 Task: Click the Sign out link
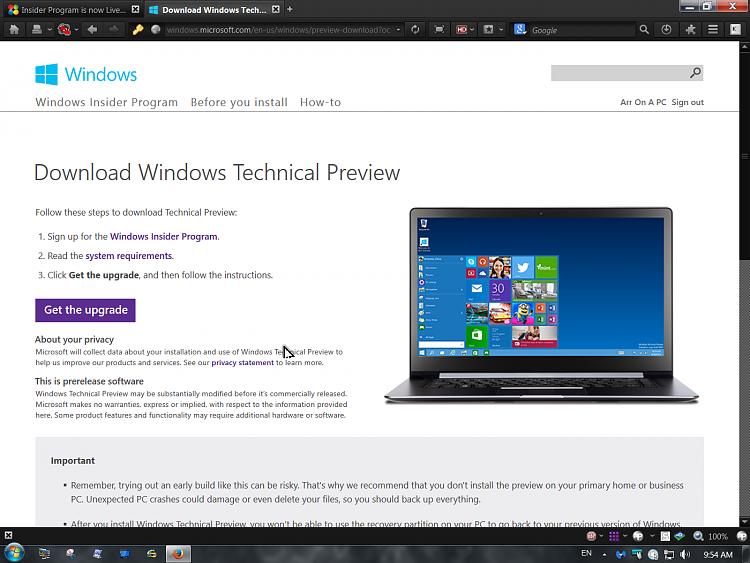pos(687,102)
